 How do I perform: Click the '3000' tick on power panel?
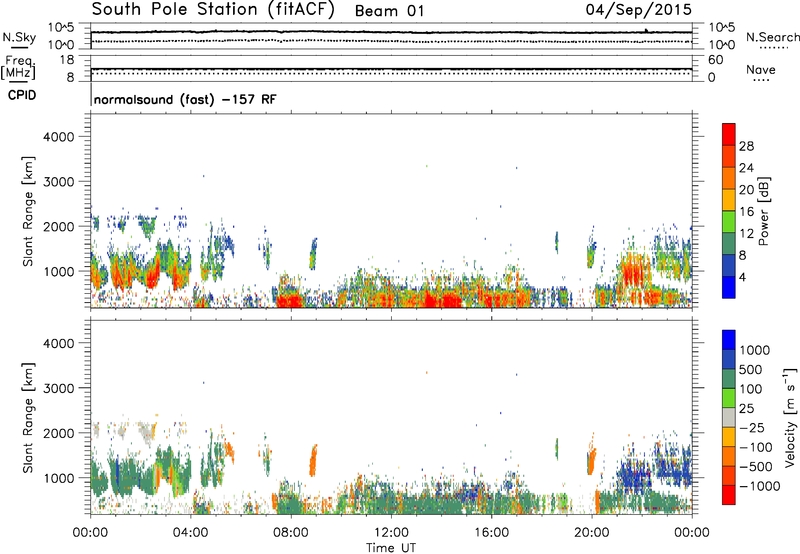[59, 182]
